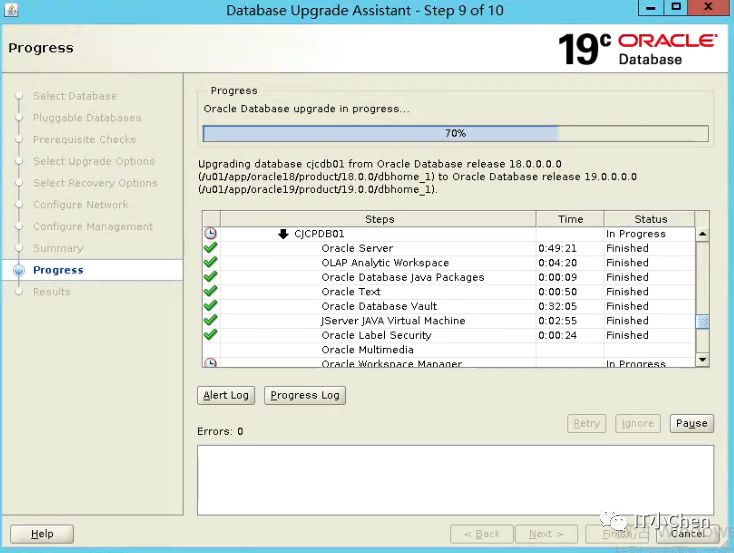Image resolution: width=734 pixels, height=553 pixels.
Task: Click the green checkmark for Oracle Database Vault
Action: pos(211,306)
